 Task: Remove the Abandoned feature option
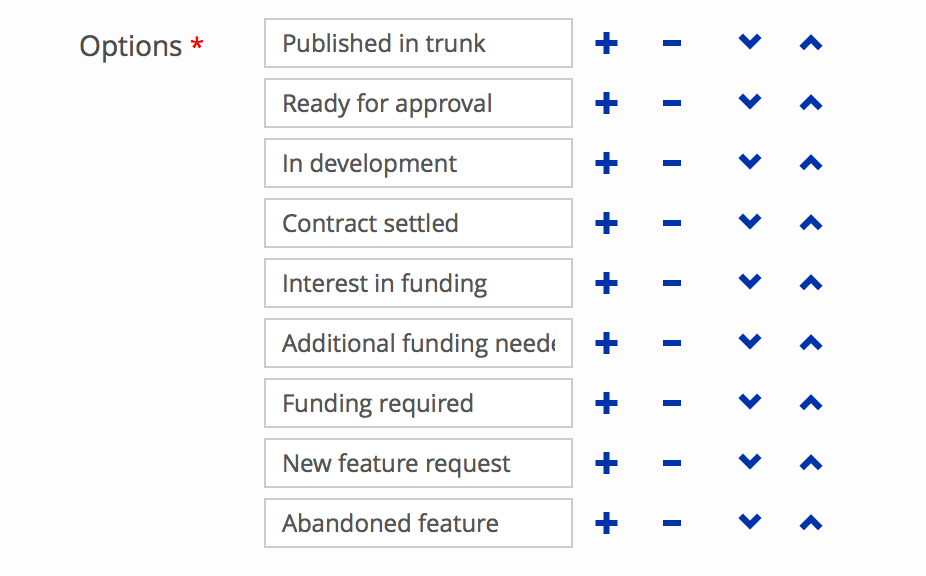pos(672,523)
